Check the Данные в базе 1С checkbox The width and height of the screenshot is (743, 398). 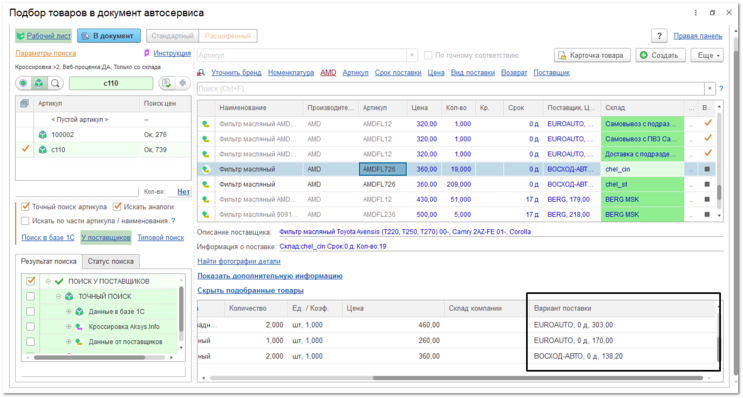pyautogui.click(x=31, y=312)
